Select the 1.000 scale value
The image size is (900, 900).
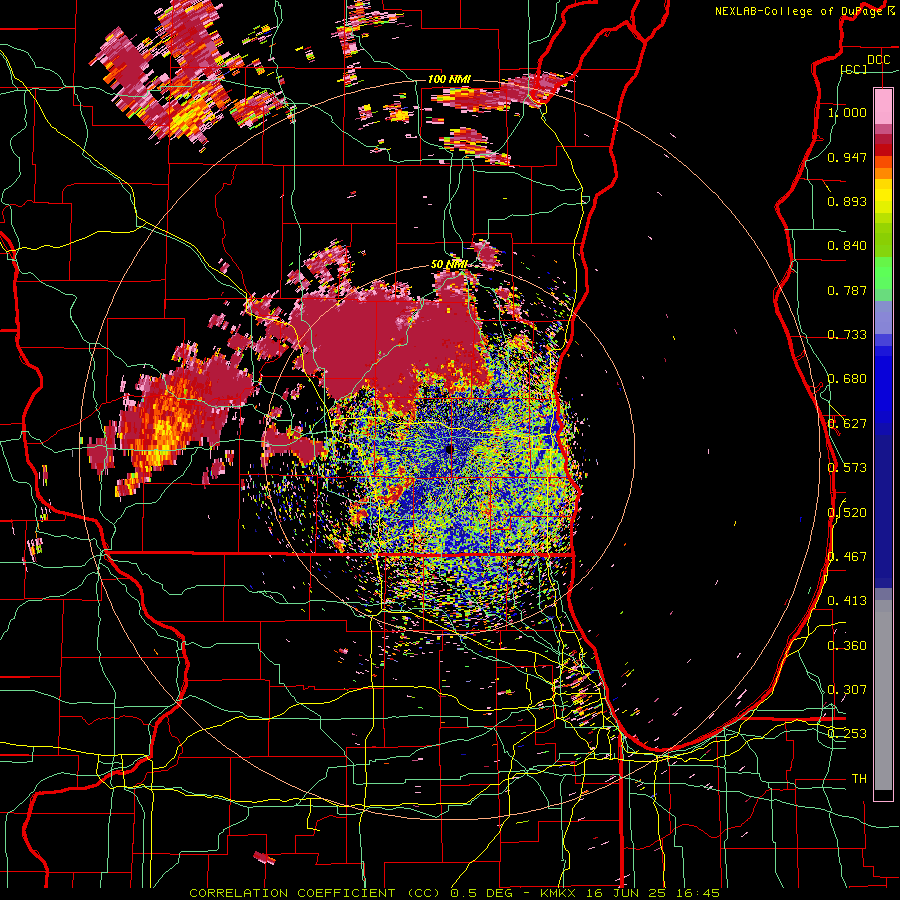847,113
